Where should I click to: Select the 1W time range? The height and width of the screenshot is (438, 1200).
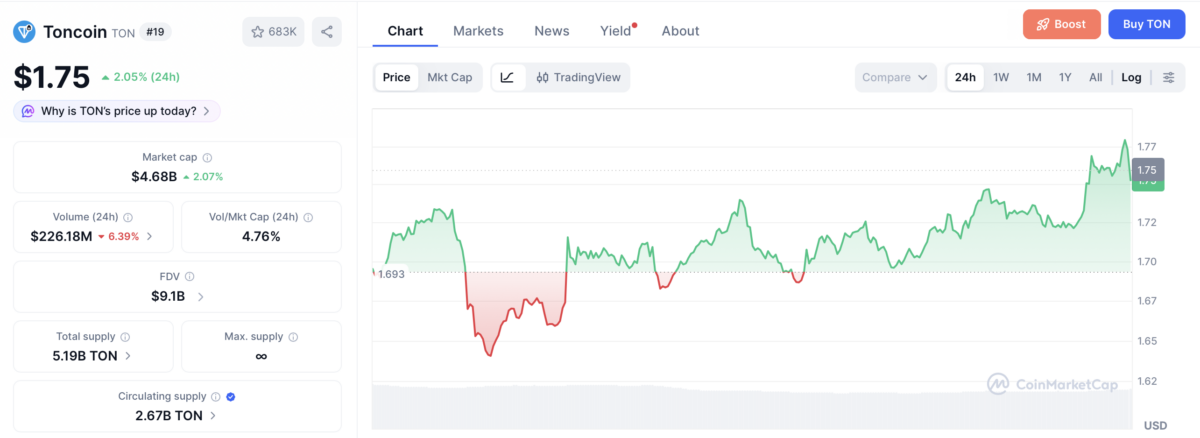click(1001, 77)
